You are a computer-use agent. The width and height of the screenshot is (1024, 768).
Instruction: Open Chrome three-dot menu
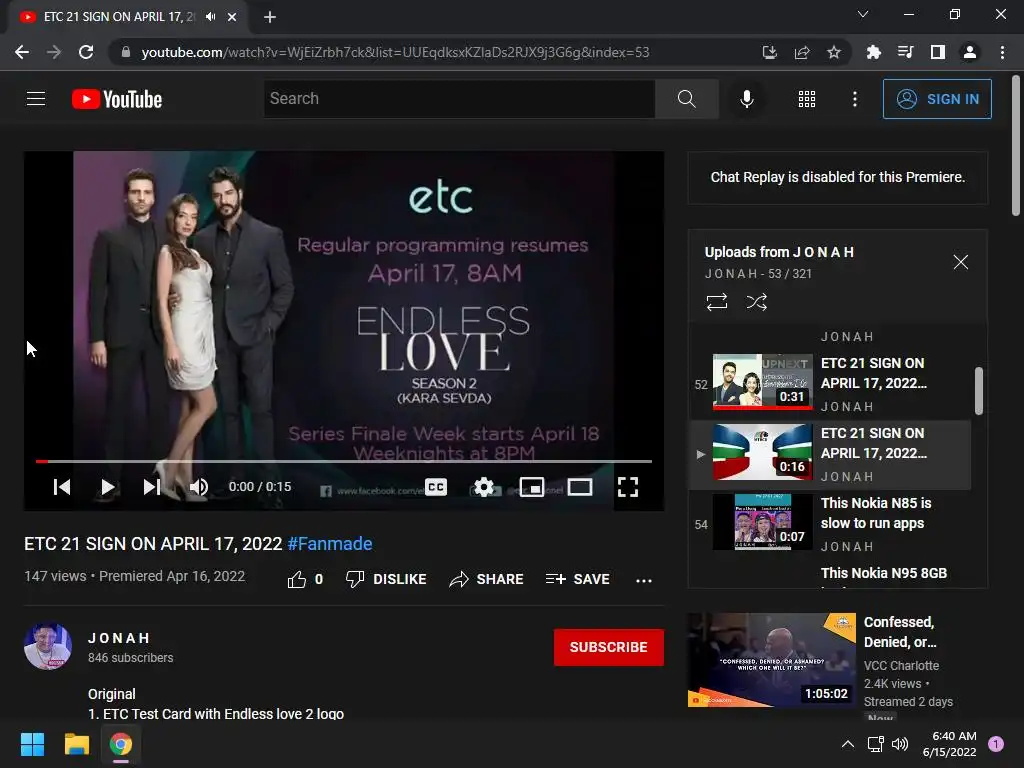click(x=1002, y=52)
